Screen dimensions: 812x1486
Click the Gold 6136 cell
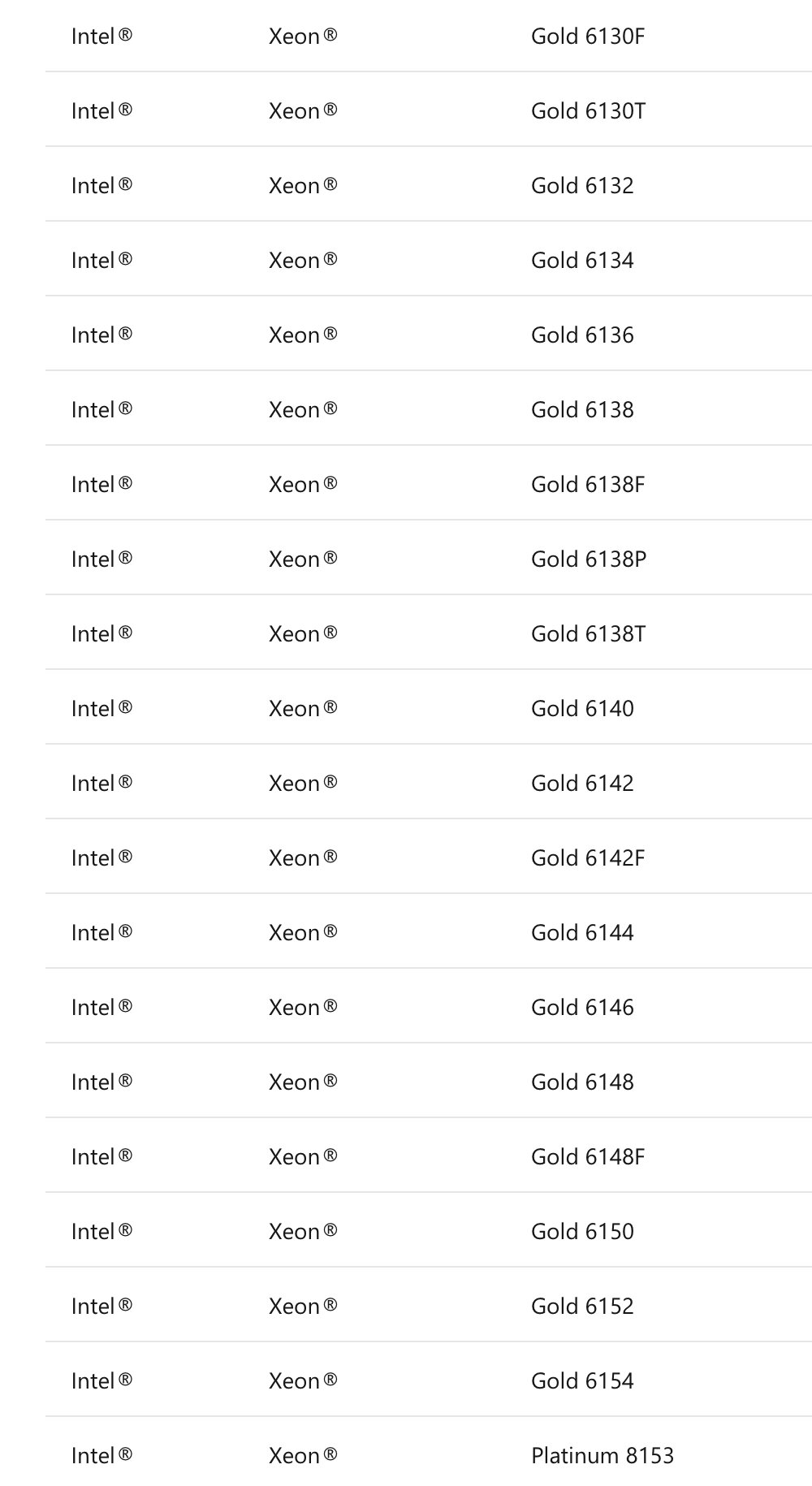click(582, 335)
